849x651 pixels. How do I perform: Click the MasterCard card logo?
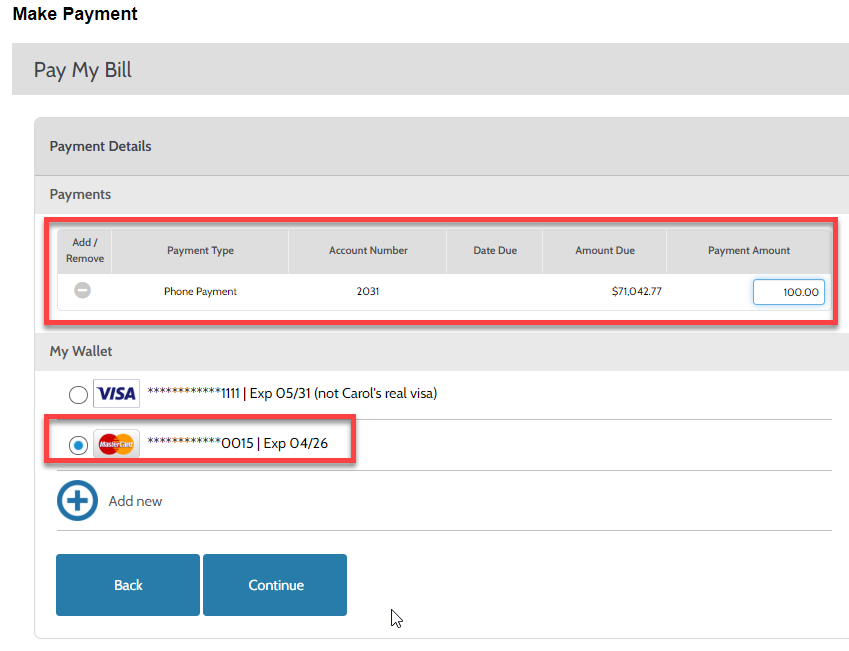coord(116,444)
